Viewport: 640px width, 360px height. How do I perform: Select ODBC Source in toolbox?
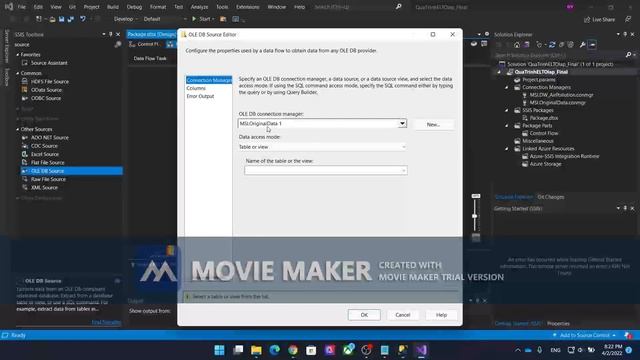click(46, 98)
